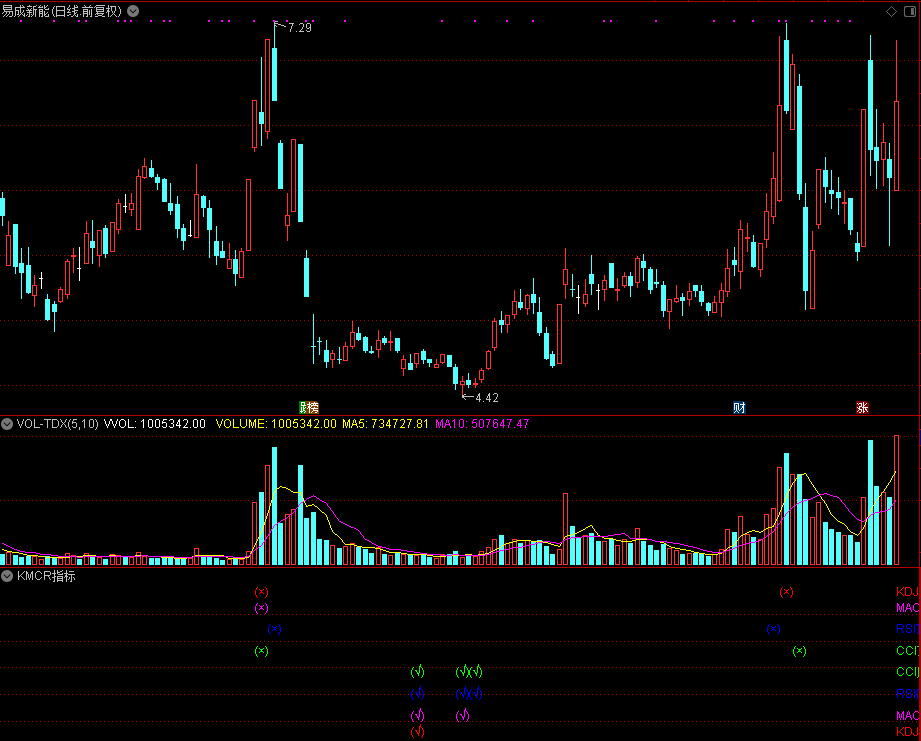The height and width of the screenshot is (741, 921).
Task: Click the tallest volume bar at far right
Action: [896, 500]
